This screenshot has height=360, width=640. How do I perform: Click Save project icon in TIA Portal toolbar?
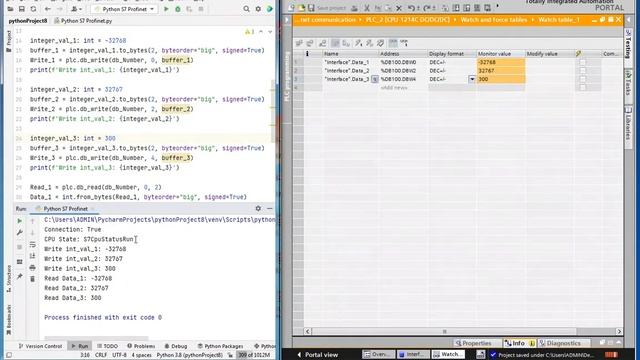pos(326,8)
